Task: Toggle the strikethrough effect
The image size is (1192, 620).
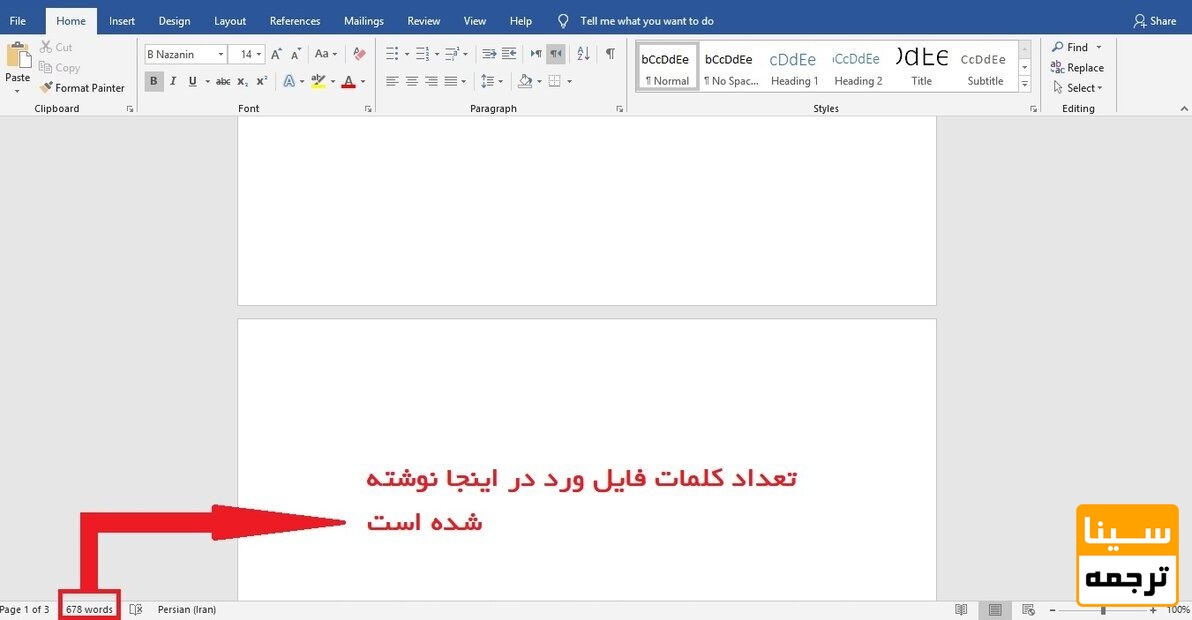Action: click(223, 81)
